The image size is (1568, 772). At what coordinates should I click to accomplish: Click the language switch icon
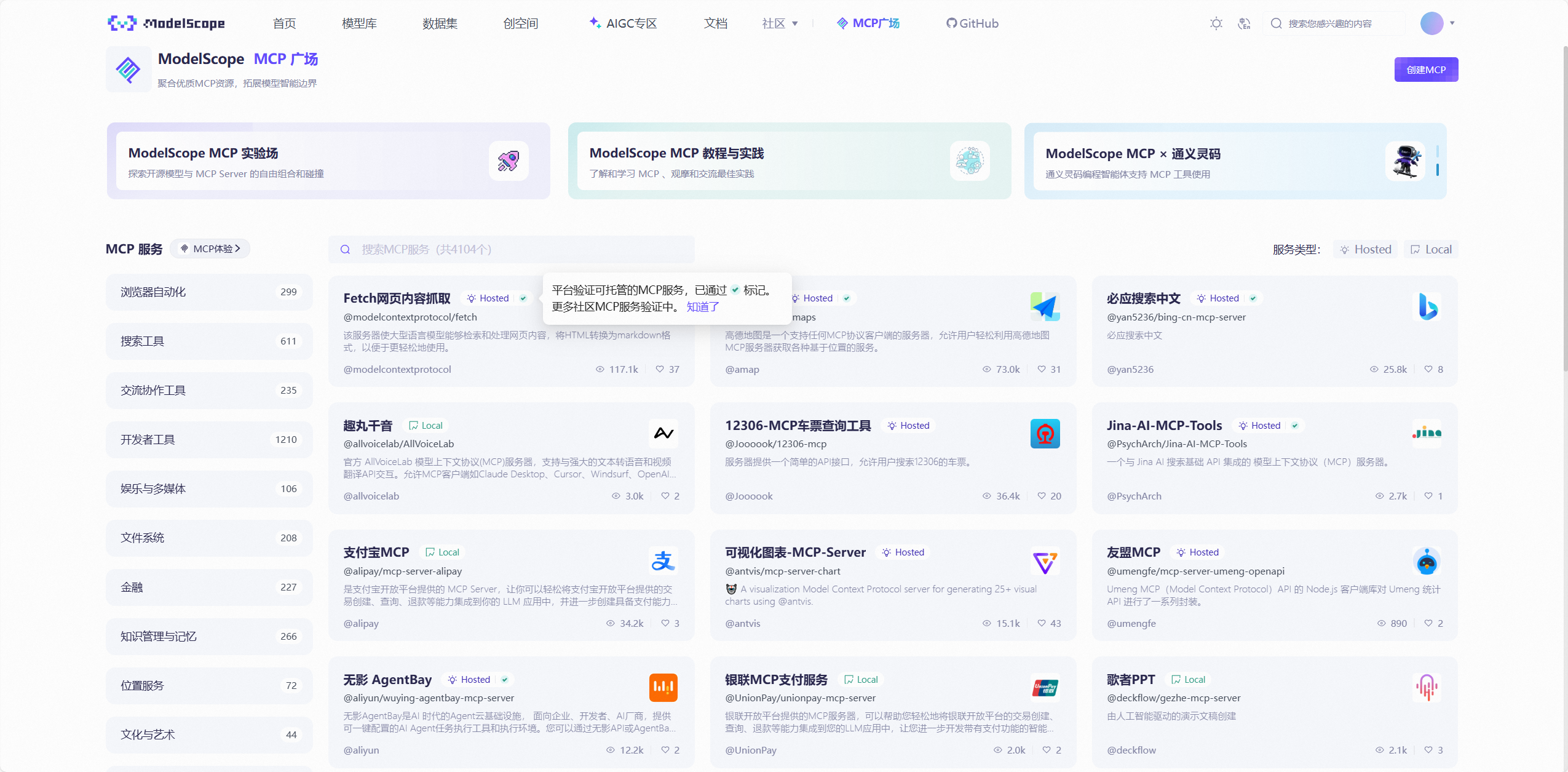click(x=1244, y=23)
